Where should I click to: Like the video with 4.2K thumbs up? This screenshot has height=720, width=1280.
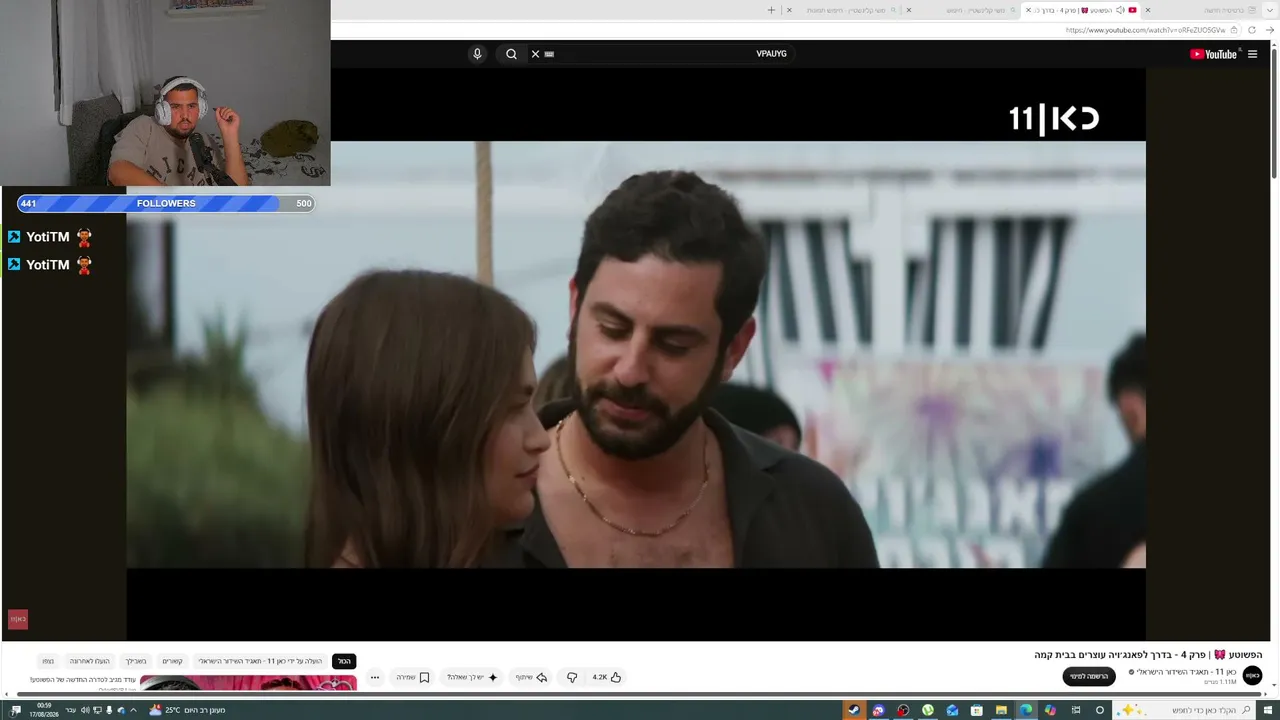pyautogui.click(x=607, y=677)
